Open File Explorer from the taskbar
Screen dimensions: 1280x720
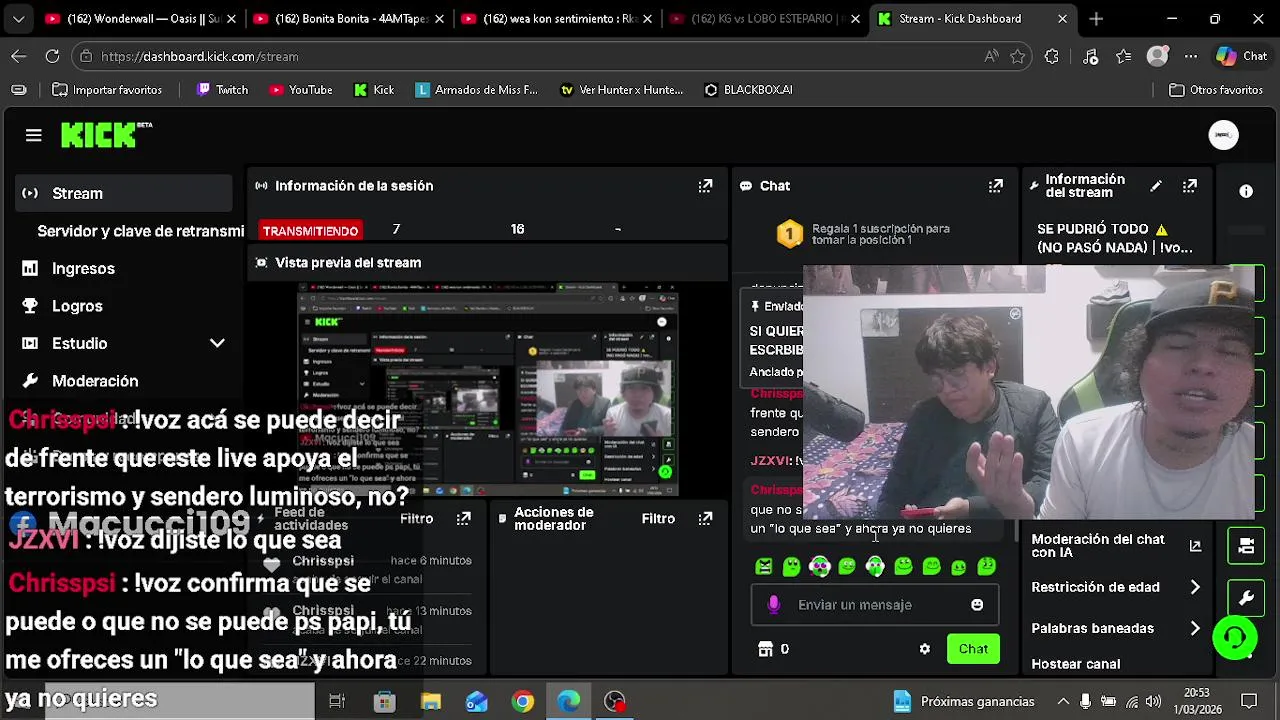[431, 702]
